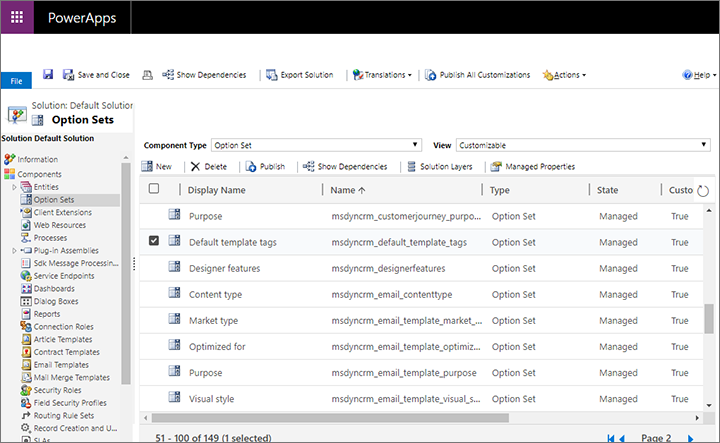
Task: Open Managed Properties
Action: click(533, 166)
